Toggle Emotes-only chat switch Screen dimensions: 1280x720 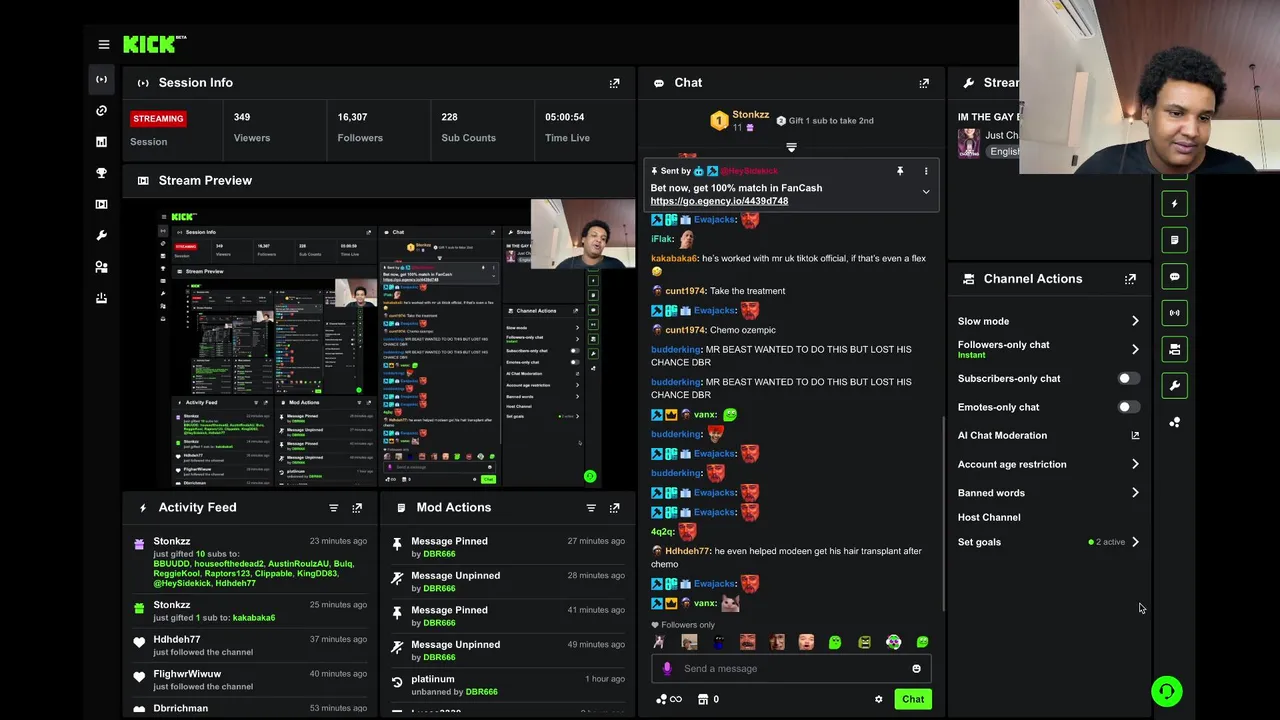(1129, 407)
